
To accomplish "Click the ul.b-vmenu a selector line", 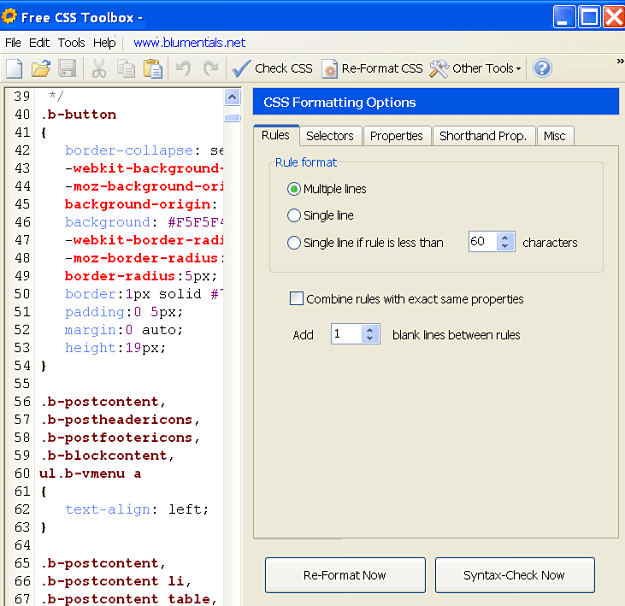I will click(90, 473).
